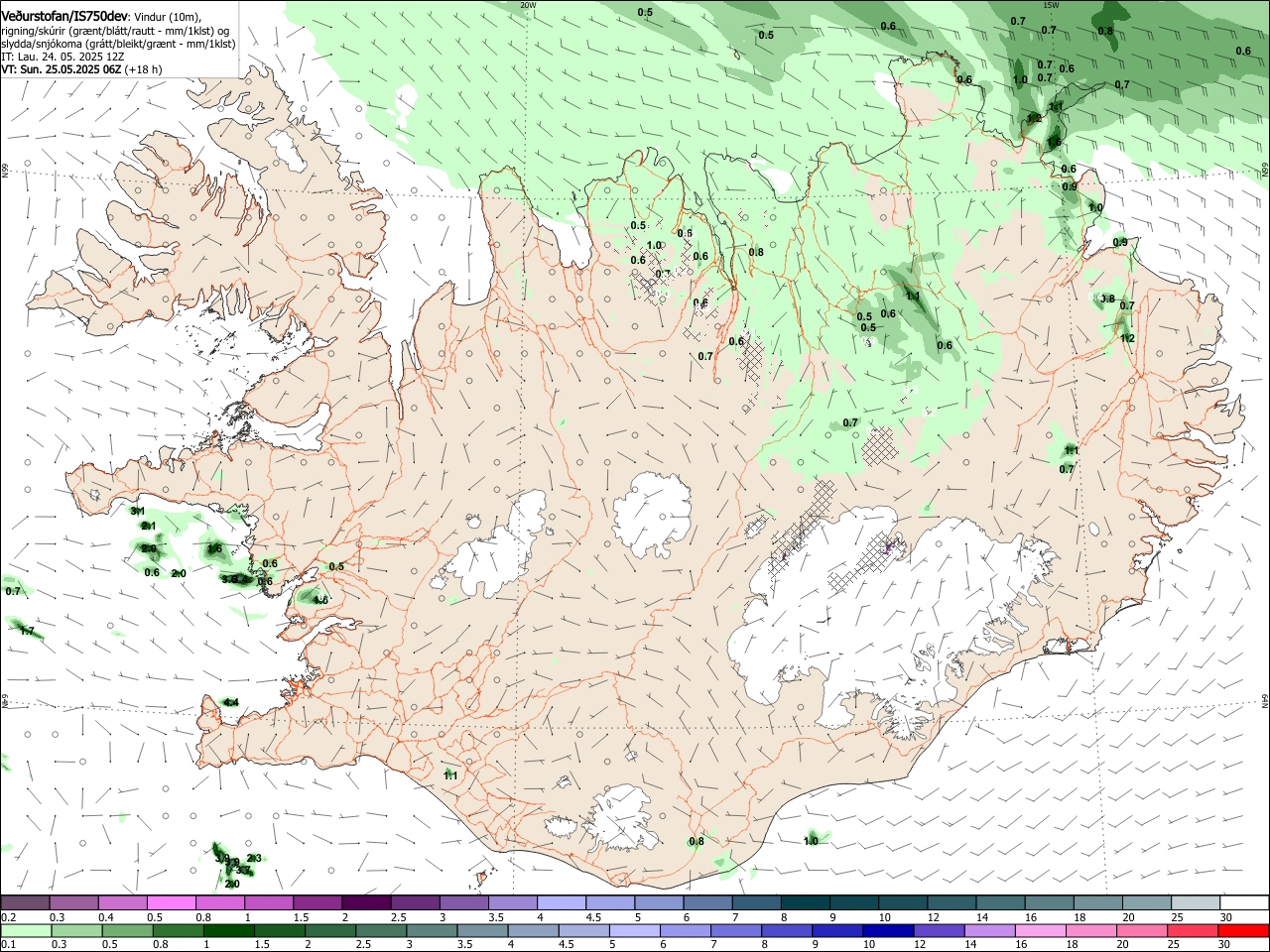Screen dimensions: 1270x952
Task: Select lower legend pink swatch at 20
Action: point(1142,930)
